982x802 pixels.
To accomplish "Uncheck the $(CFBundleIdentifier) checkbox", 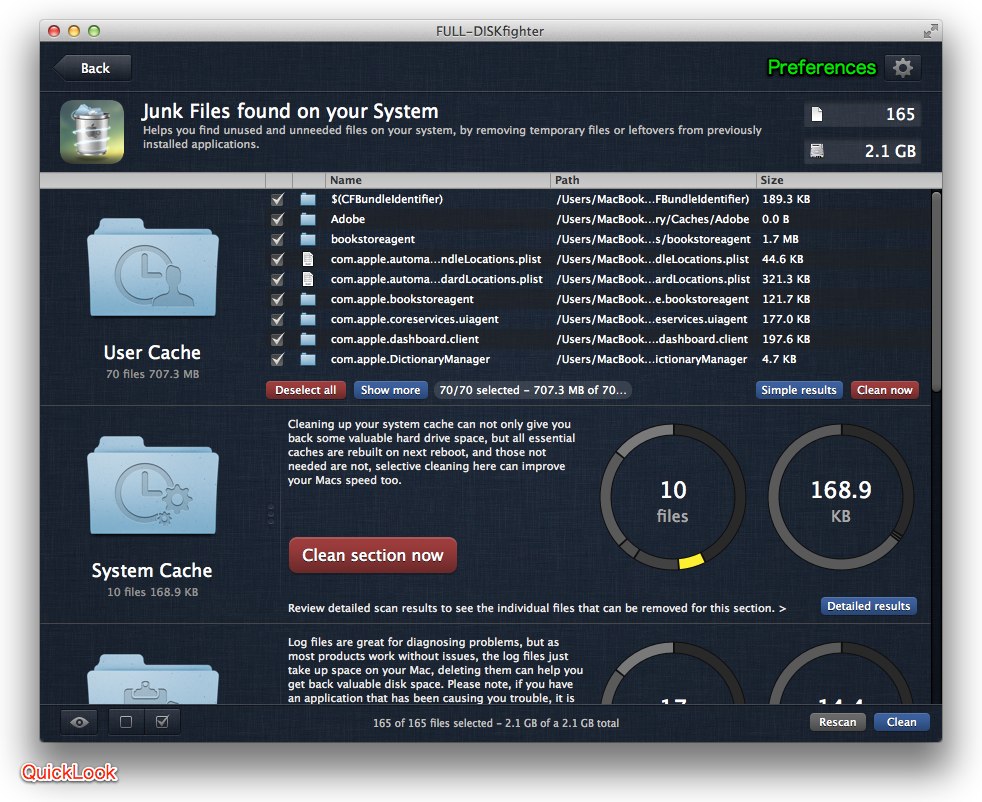I will (x=277, y=199).
